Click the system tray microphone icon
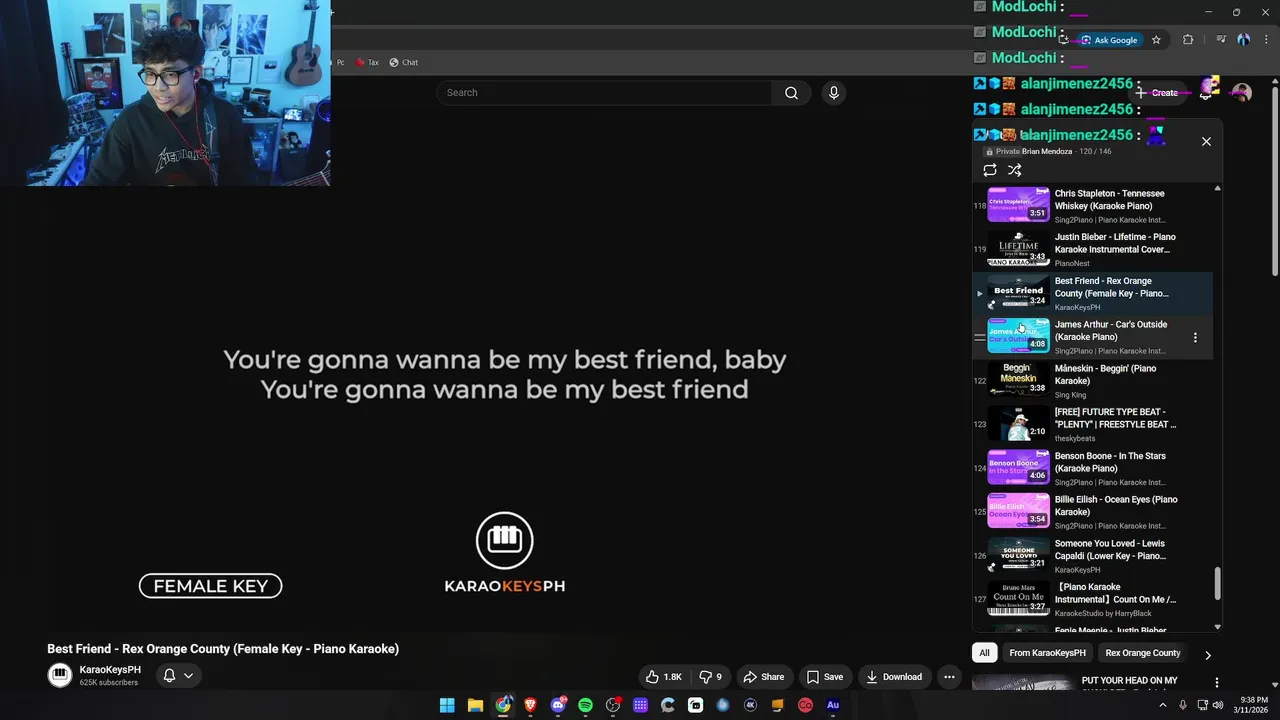This screenshot has height=720, width=1280. click(x=1183, y=705)
